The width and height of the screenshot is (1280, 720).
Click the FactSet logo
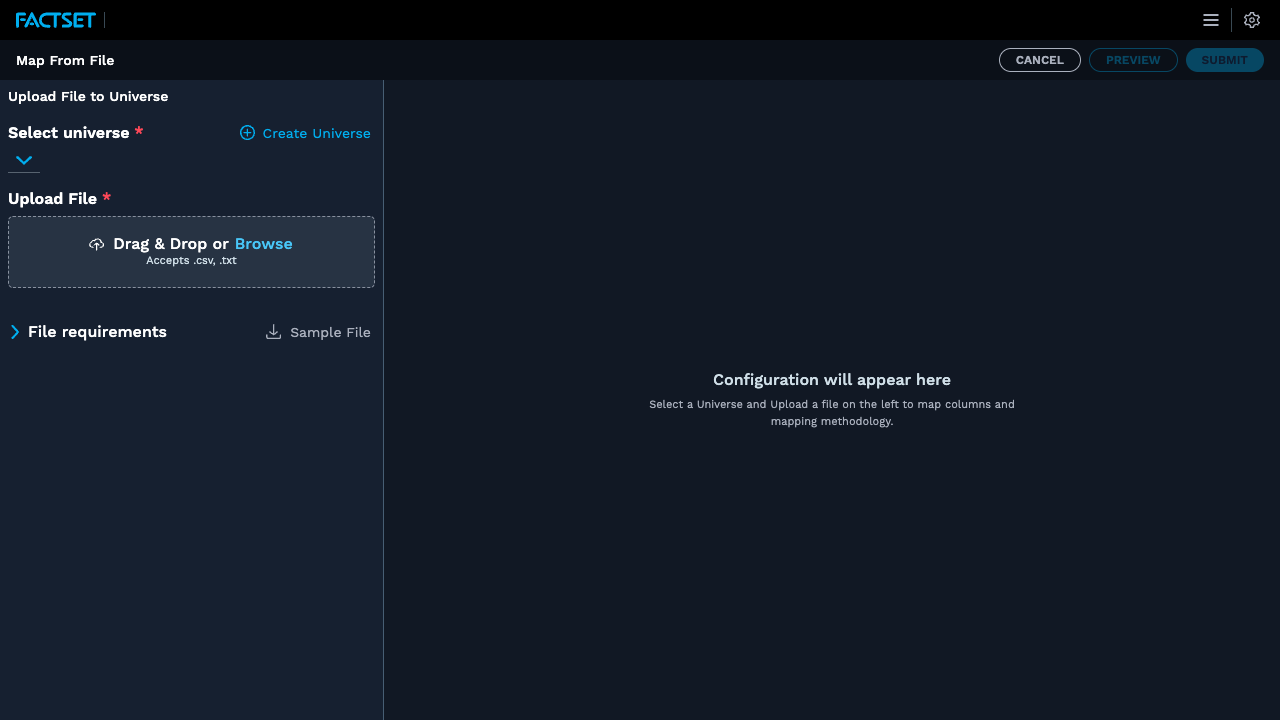coord(56,20)
